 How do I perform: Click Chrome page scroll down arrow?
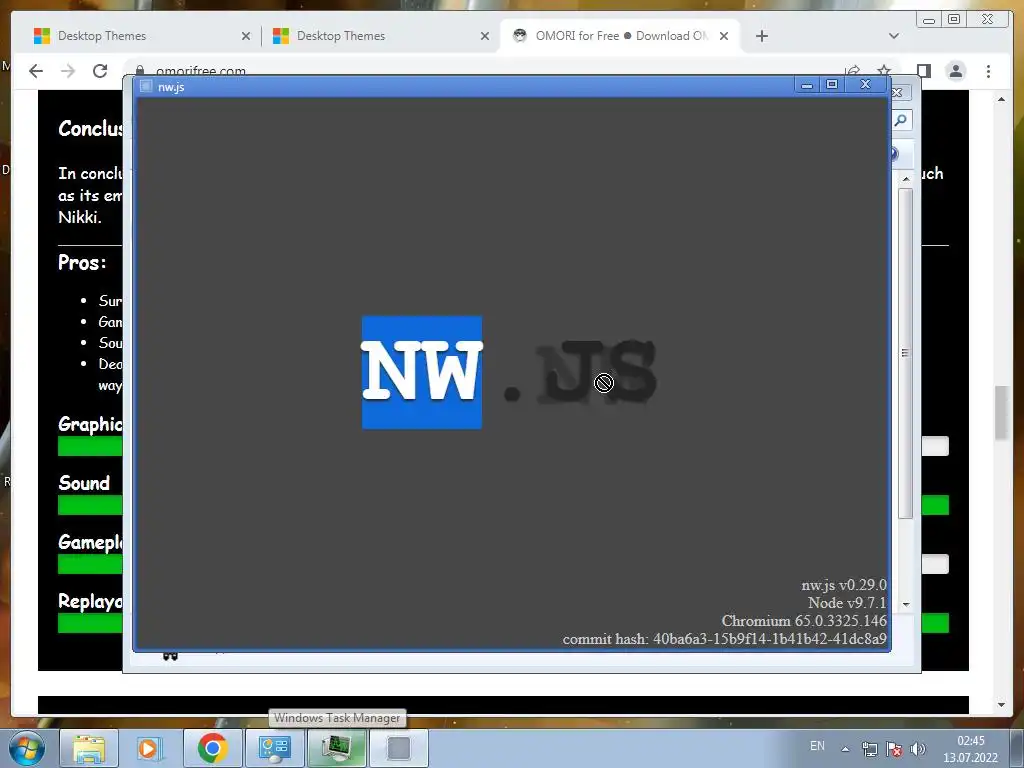tap(1002, 705)
